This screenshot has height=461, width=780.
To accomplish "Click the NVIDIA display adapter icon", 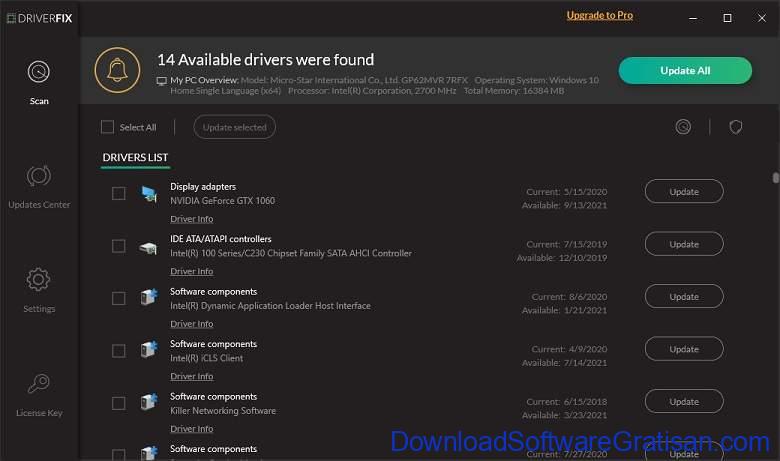I will point(149,194).
